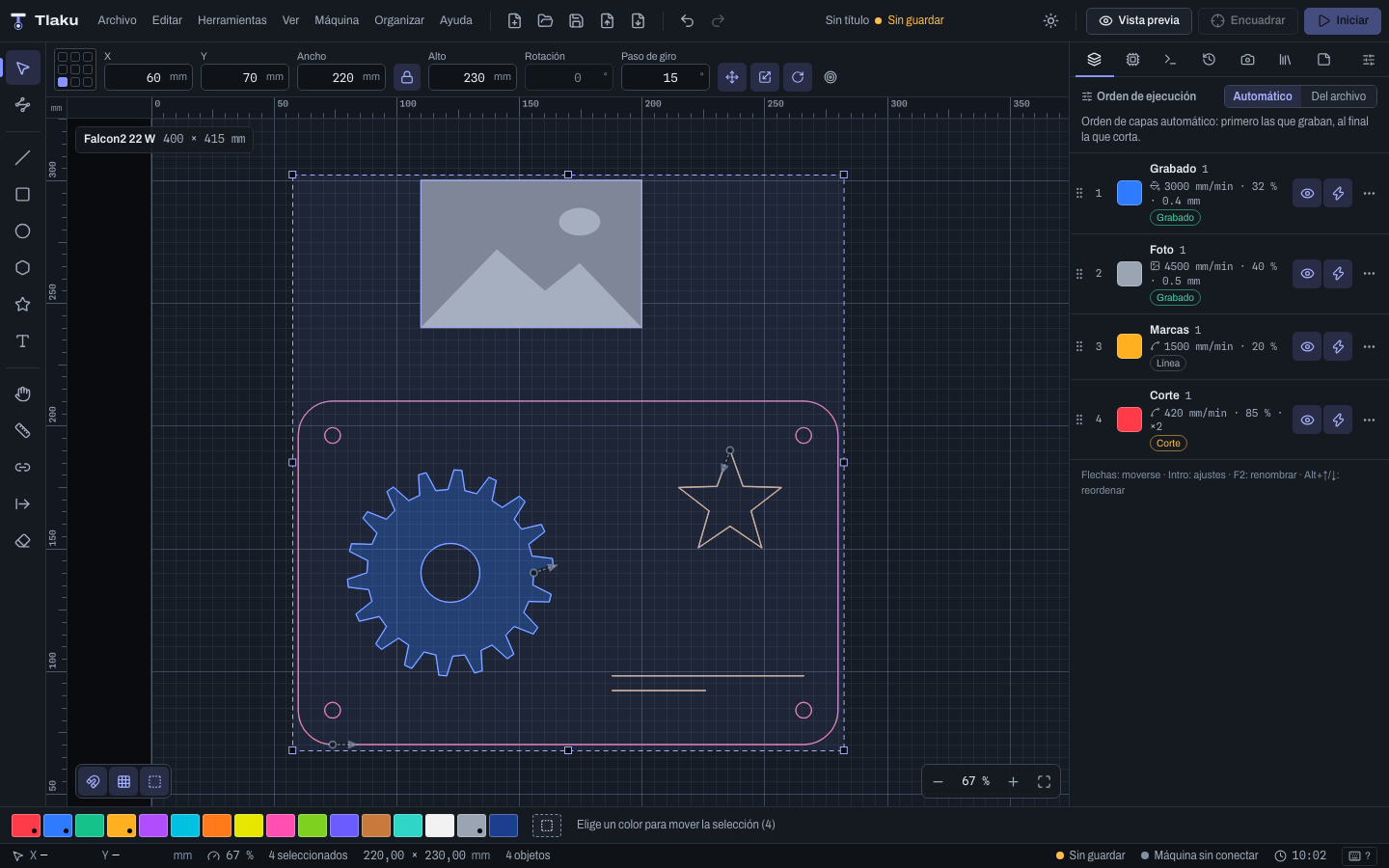Screen dimensions: 1389x868
Task: Choose the node edit tool
Action: (23, 104)
